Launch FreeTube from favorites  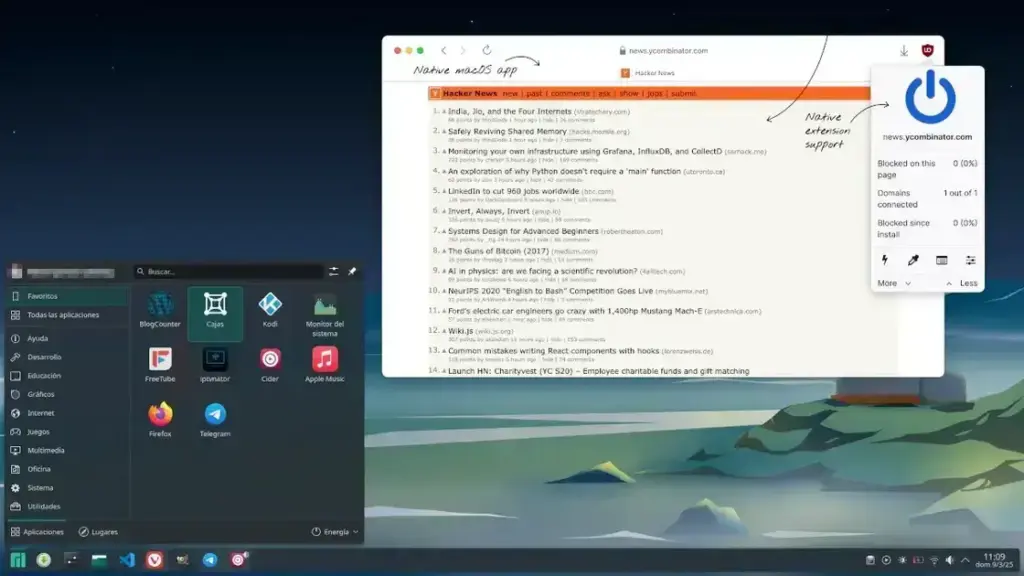(x=160, y=365)
